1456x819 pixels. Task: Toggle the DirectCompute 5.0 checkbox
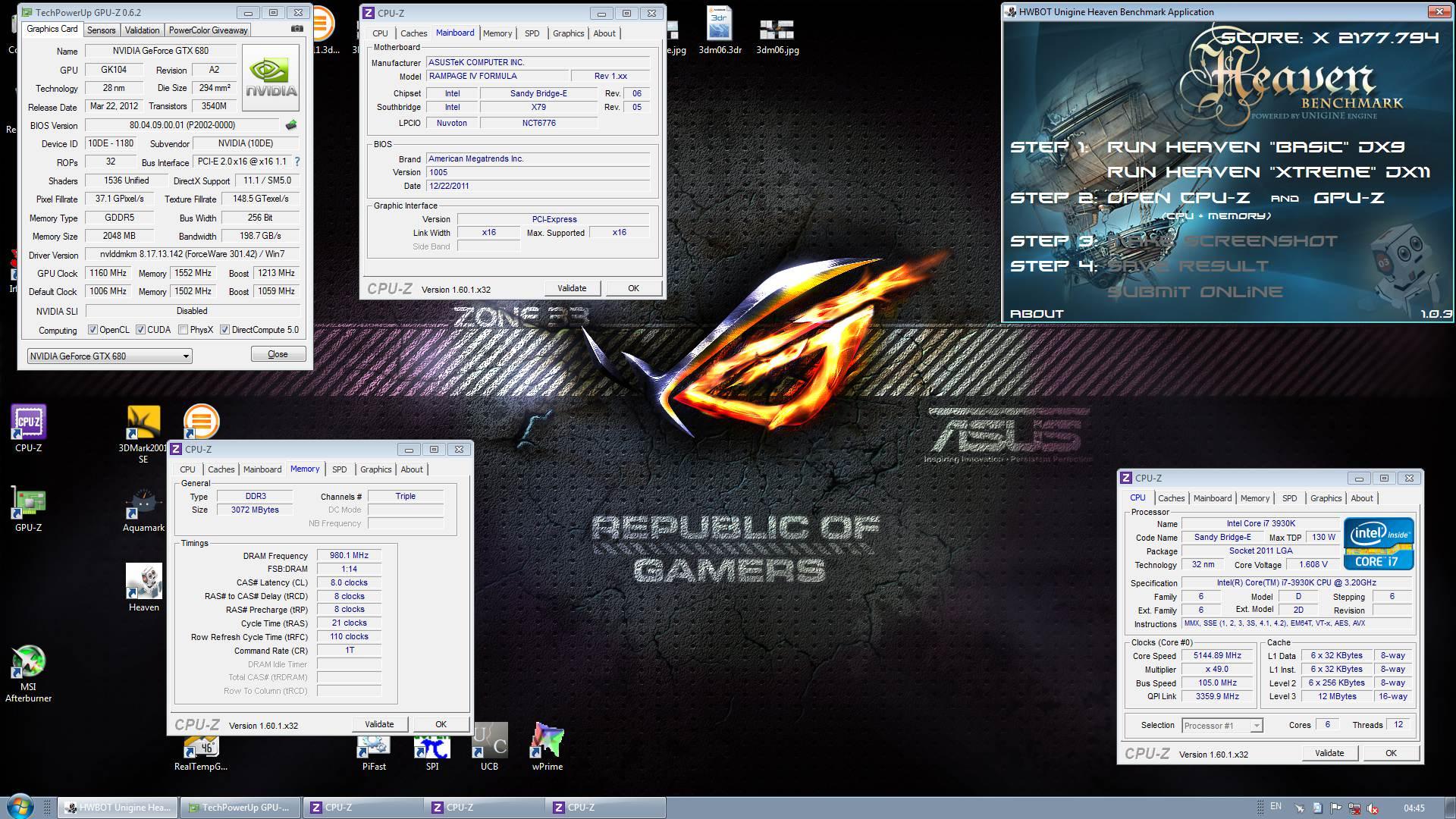pos(224,330)
